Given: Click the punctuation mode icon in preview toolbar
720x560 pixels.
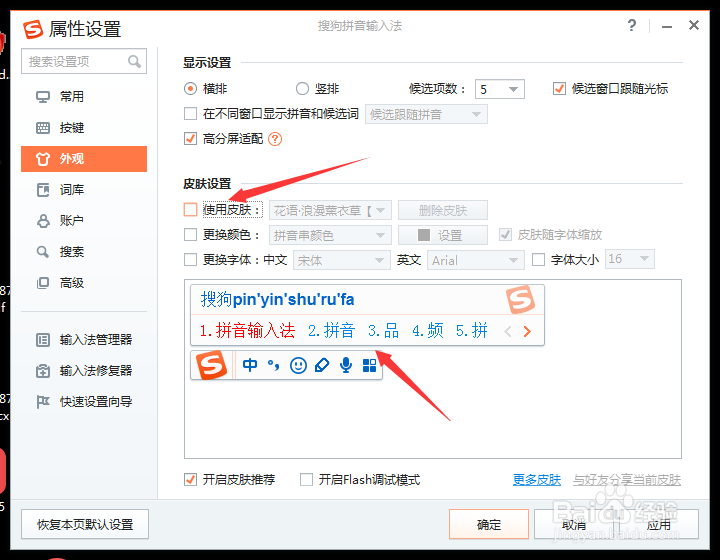Looking at the screenshot, I should pyautogui.click(x=274, y=365).
